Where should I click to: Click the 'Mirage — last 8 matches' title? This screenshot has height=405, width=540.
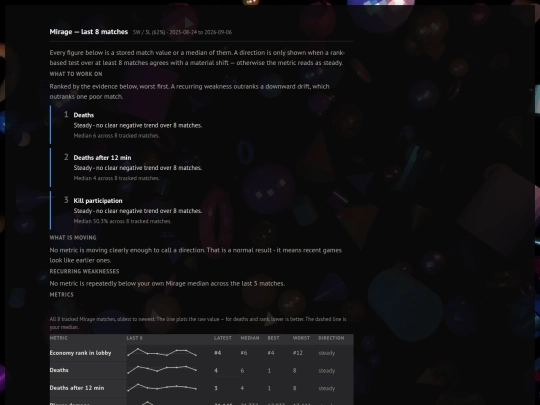[x=89, y=32]
